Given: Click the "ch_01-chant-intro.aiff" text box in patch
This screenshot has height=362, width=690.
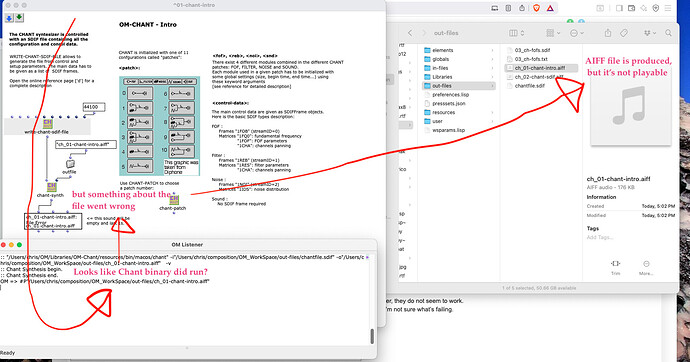Looking at the screenshot, I should click(86, 144).
